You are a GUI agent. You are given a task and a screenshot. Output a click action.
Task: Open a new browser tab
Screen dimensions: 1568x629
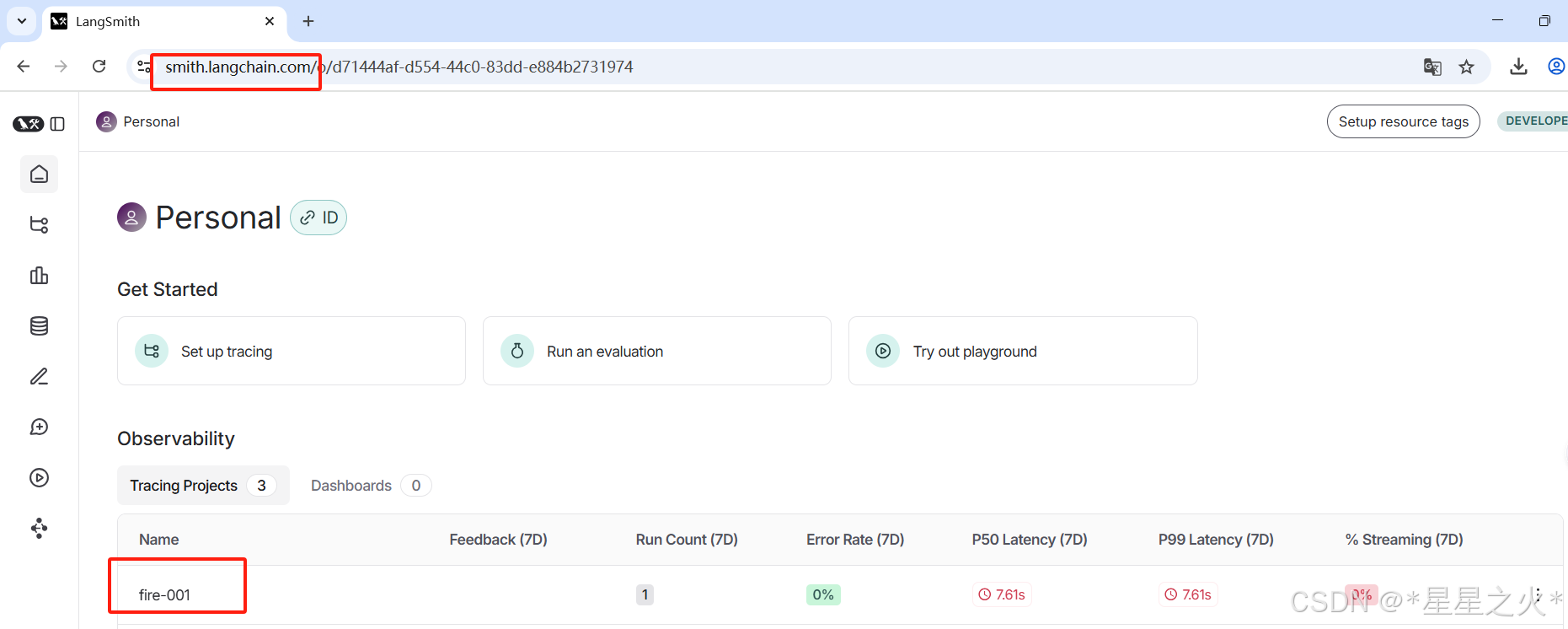(x=308, y=21)
